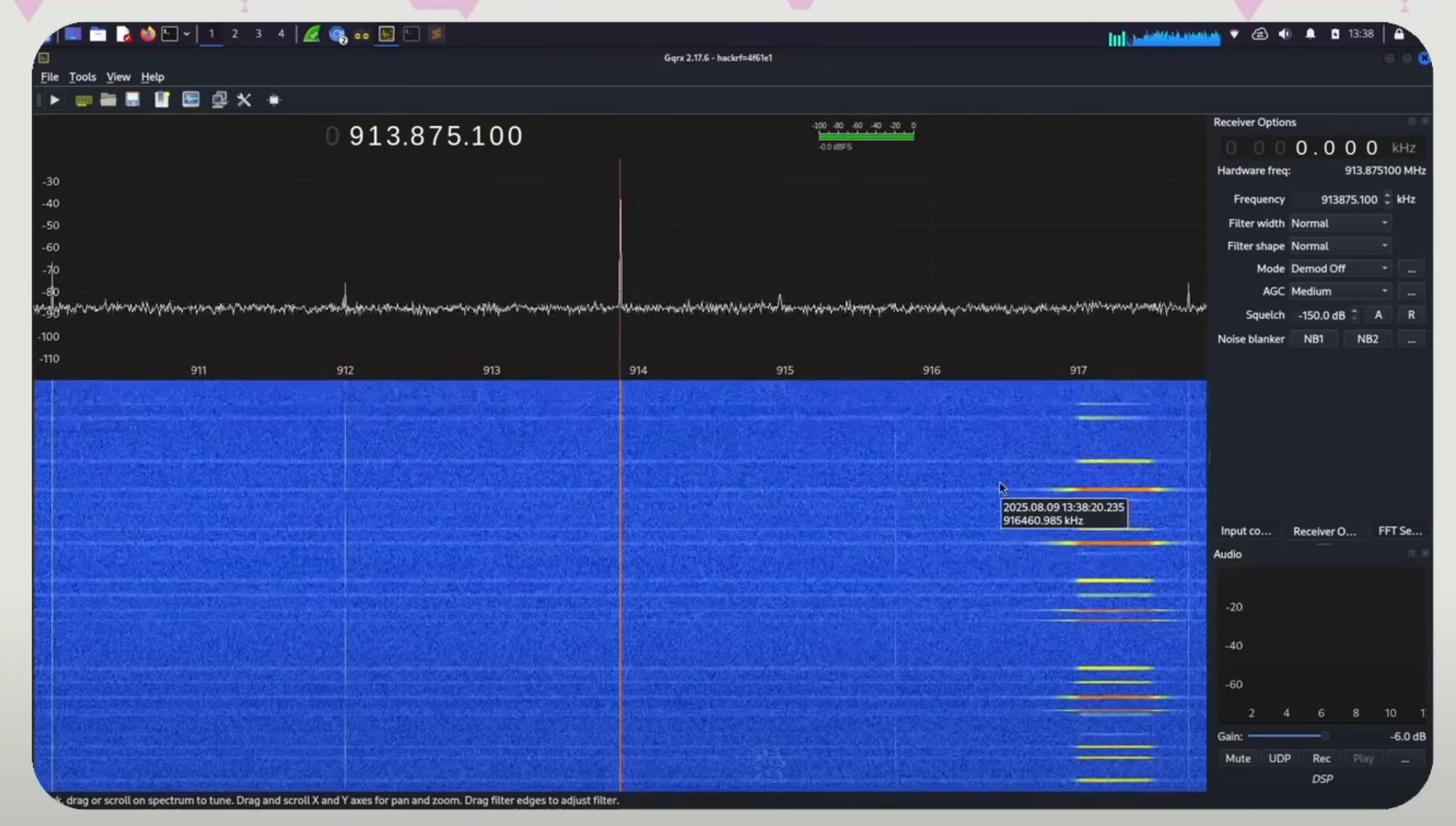1456x826 pixels.
Task: Click the UDP streaming button
Action: [x=1279, y=759]
